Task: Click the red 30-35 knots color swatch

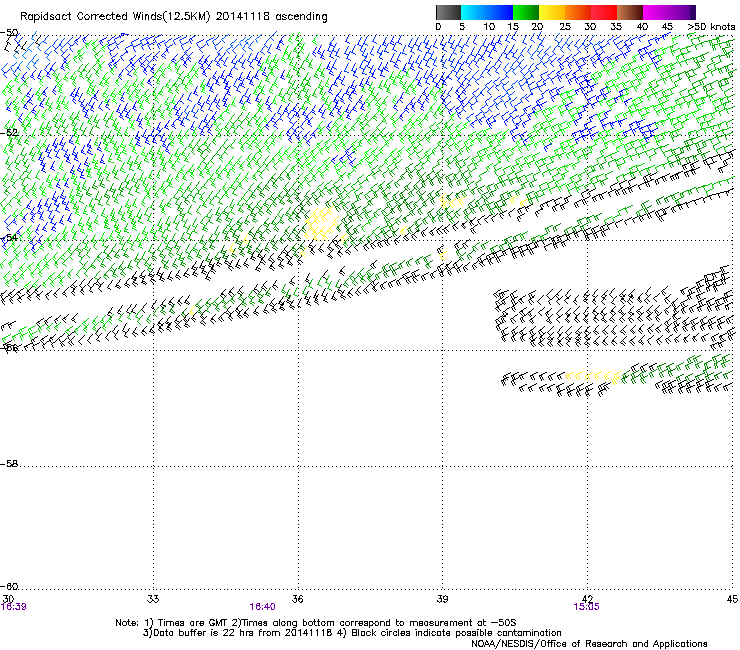Action: click(x=604, y=12)
